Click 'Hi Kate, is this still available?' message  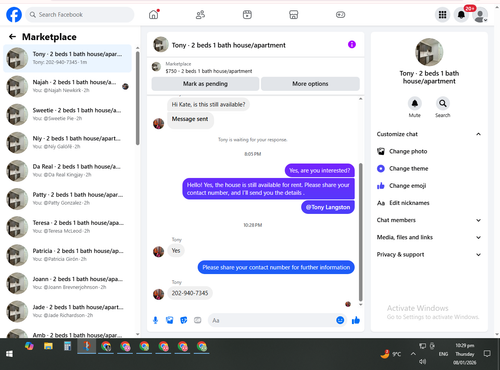208,105
